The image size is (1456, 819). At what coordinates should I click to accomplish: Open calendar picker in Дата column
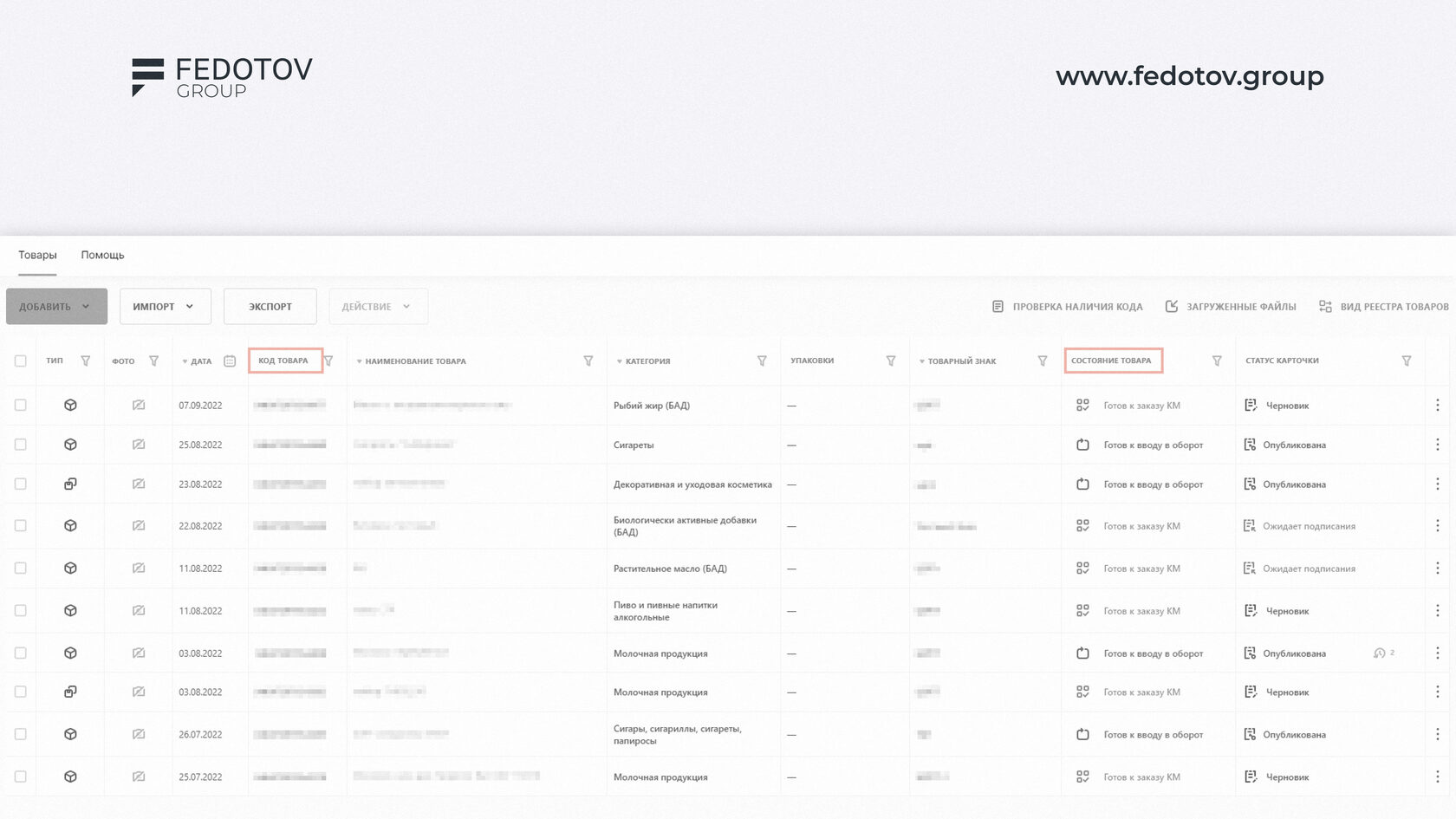[230, 361]
